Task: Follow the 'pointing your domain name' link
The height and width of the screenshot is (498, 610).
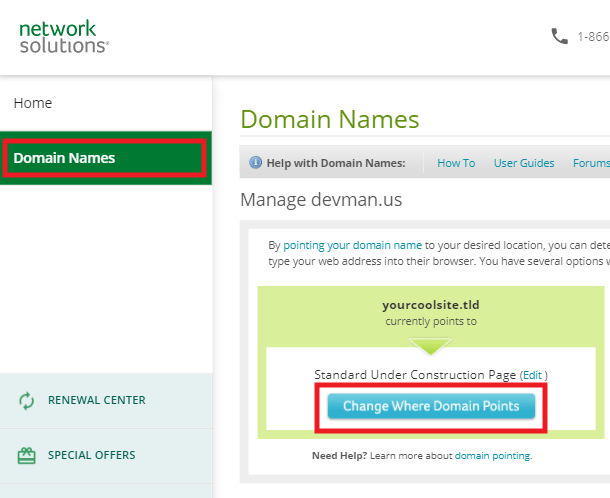Action: [352, 245]
